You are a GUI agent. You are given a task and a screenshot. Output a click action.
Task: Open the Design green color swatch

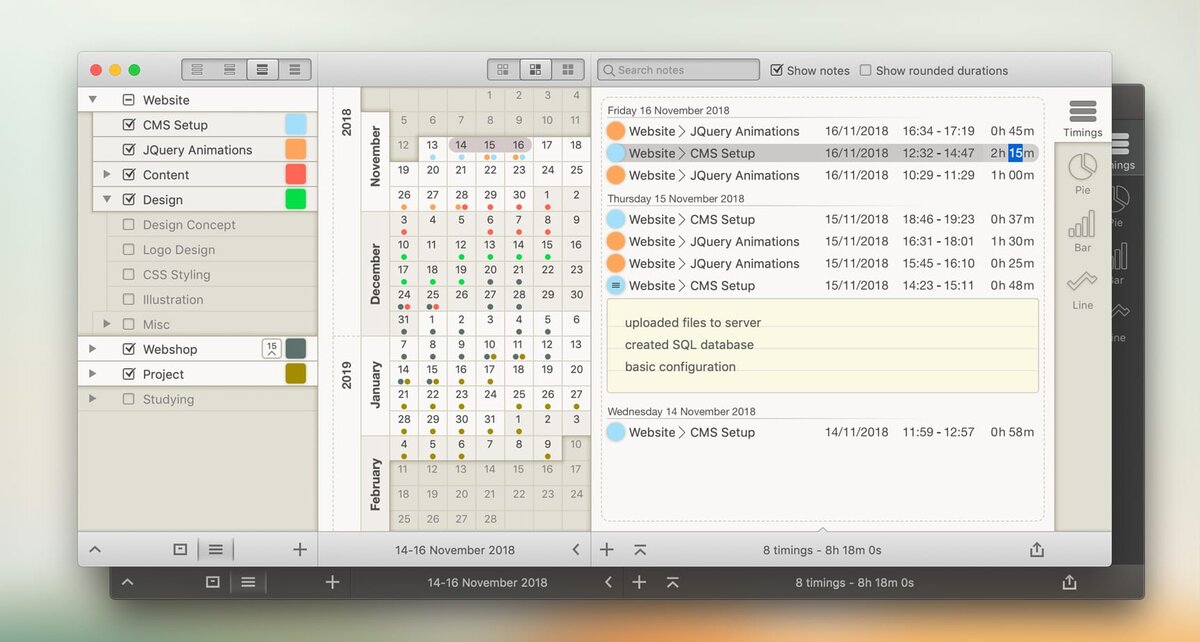click(296, 199)
